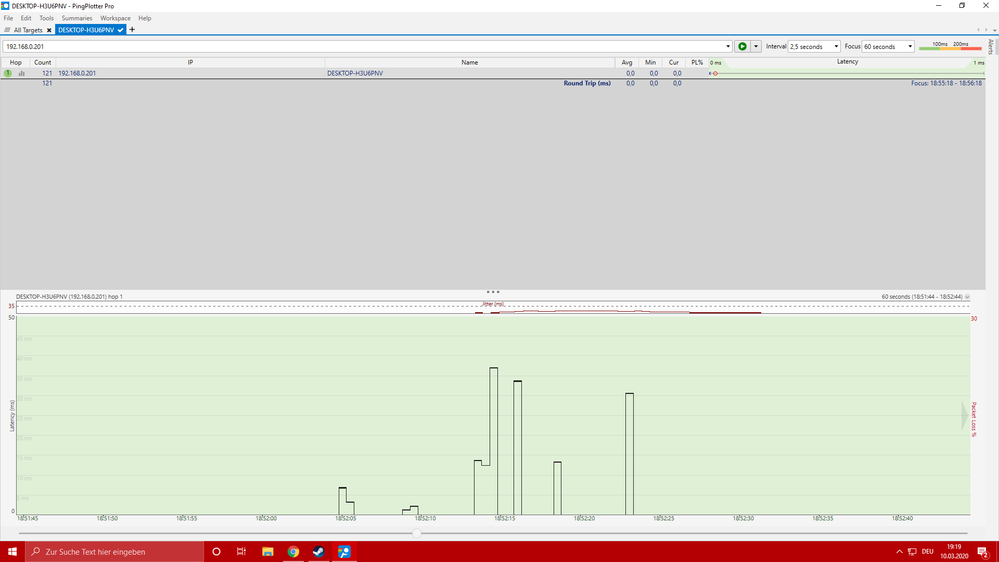Click the Min column header

point(650,62)
